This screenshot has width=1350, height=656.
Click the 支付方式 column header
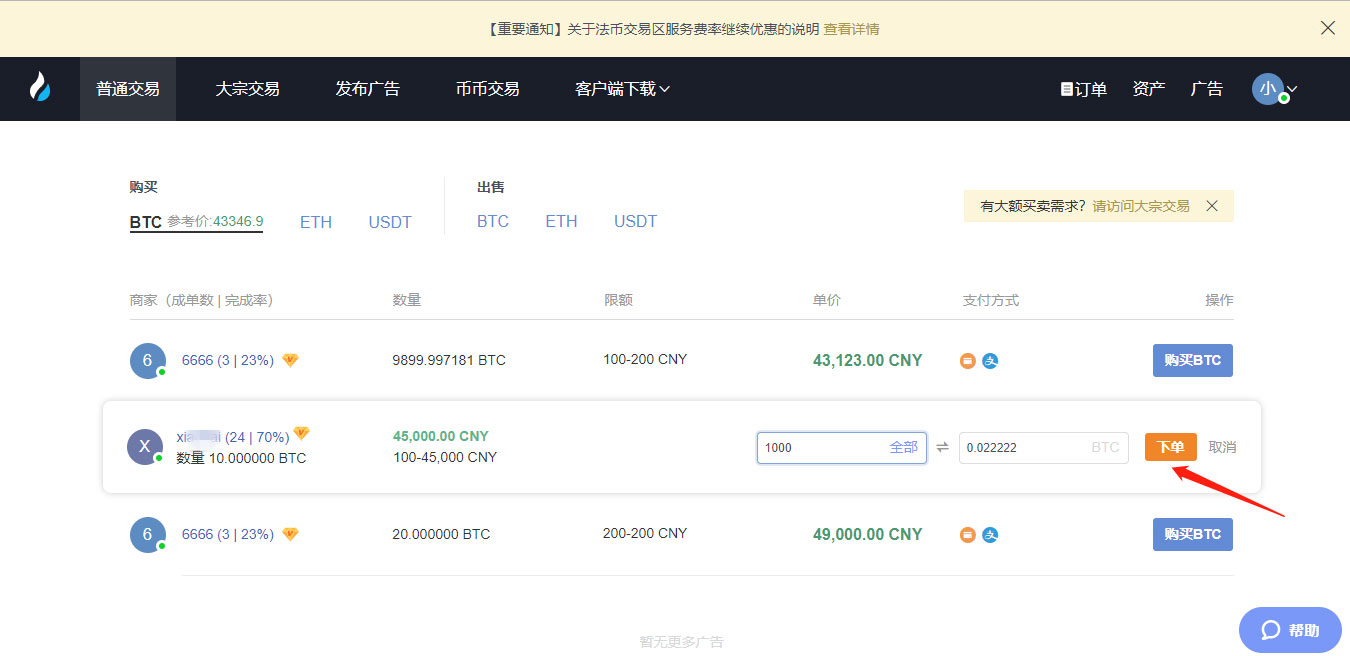[x=991, y=300]
